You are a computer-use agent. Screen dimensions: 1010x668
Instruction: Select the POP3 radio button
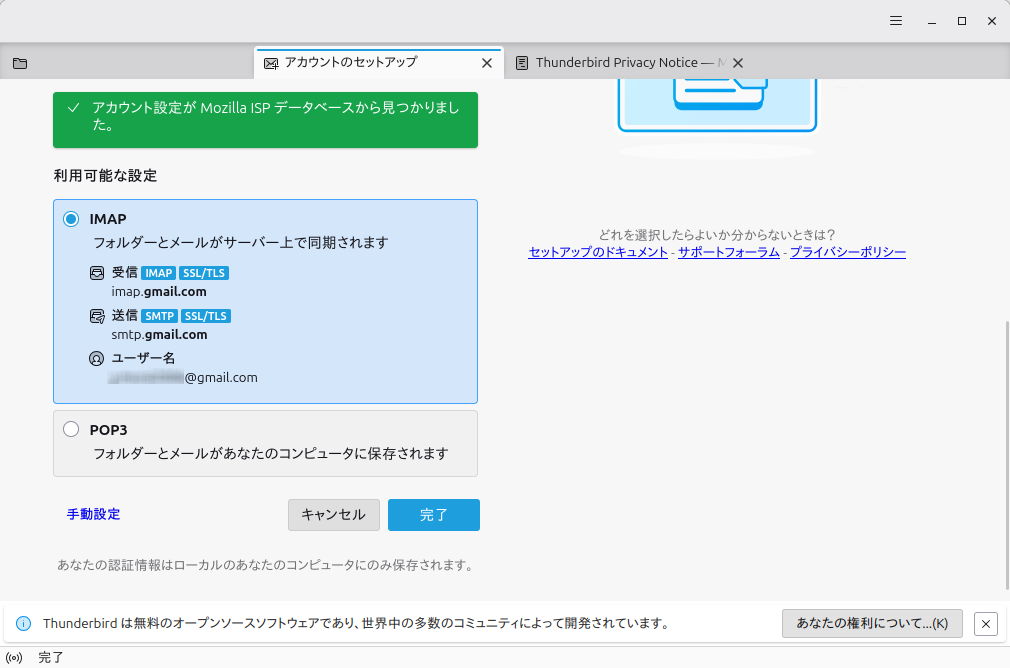(x=71, y=430)
